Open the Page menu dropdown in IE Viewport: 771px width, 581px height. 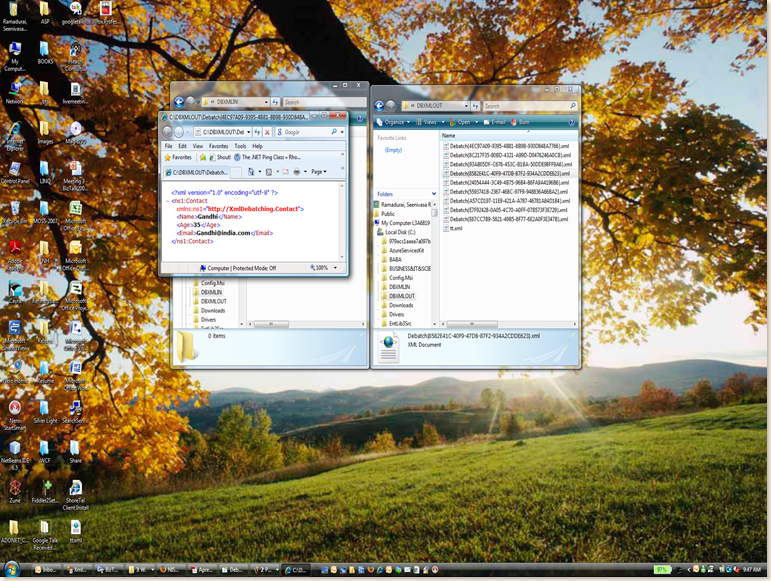[319, 172]
